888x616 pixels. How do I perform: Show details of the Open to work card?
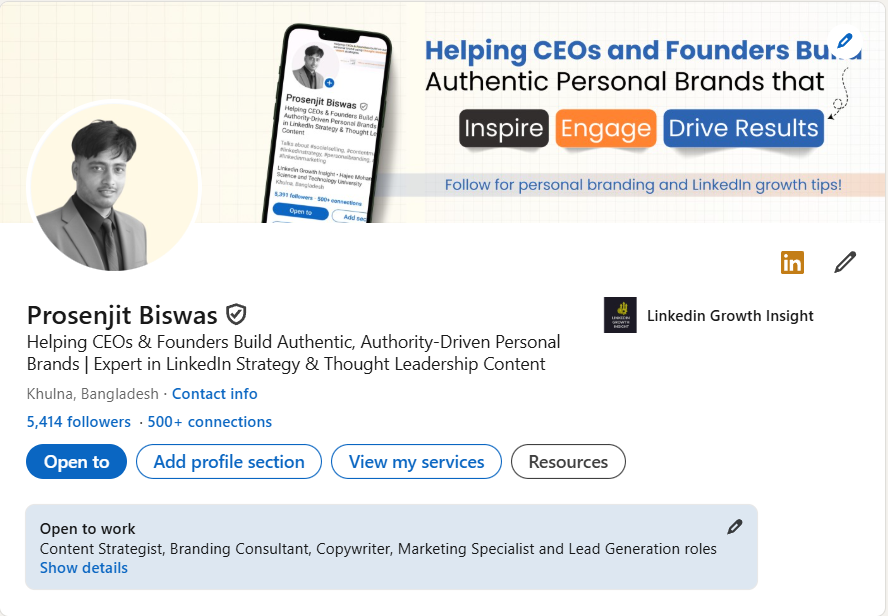coord(83,567)
